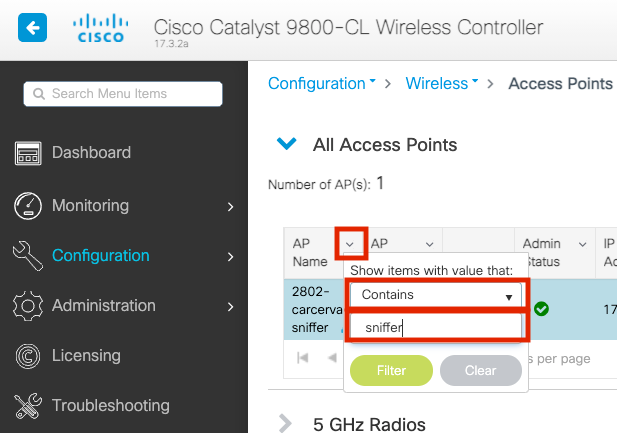Click the Administration gear icon
This screenshot has width=617, height=433.
(x=28, y=306)
